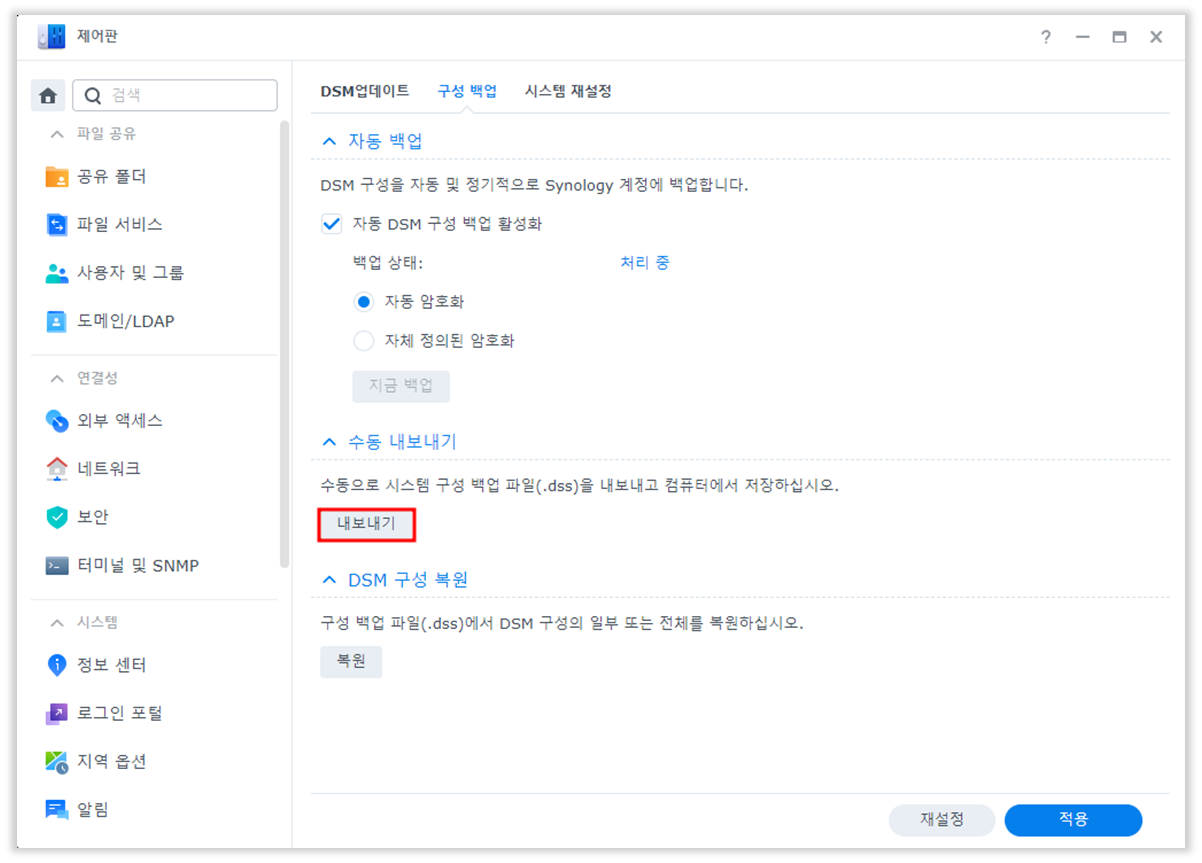1202x863 pixels.
Task: Click the 제어판 app icon in title bar
Action: click(51, 37)
